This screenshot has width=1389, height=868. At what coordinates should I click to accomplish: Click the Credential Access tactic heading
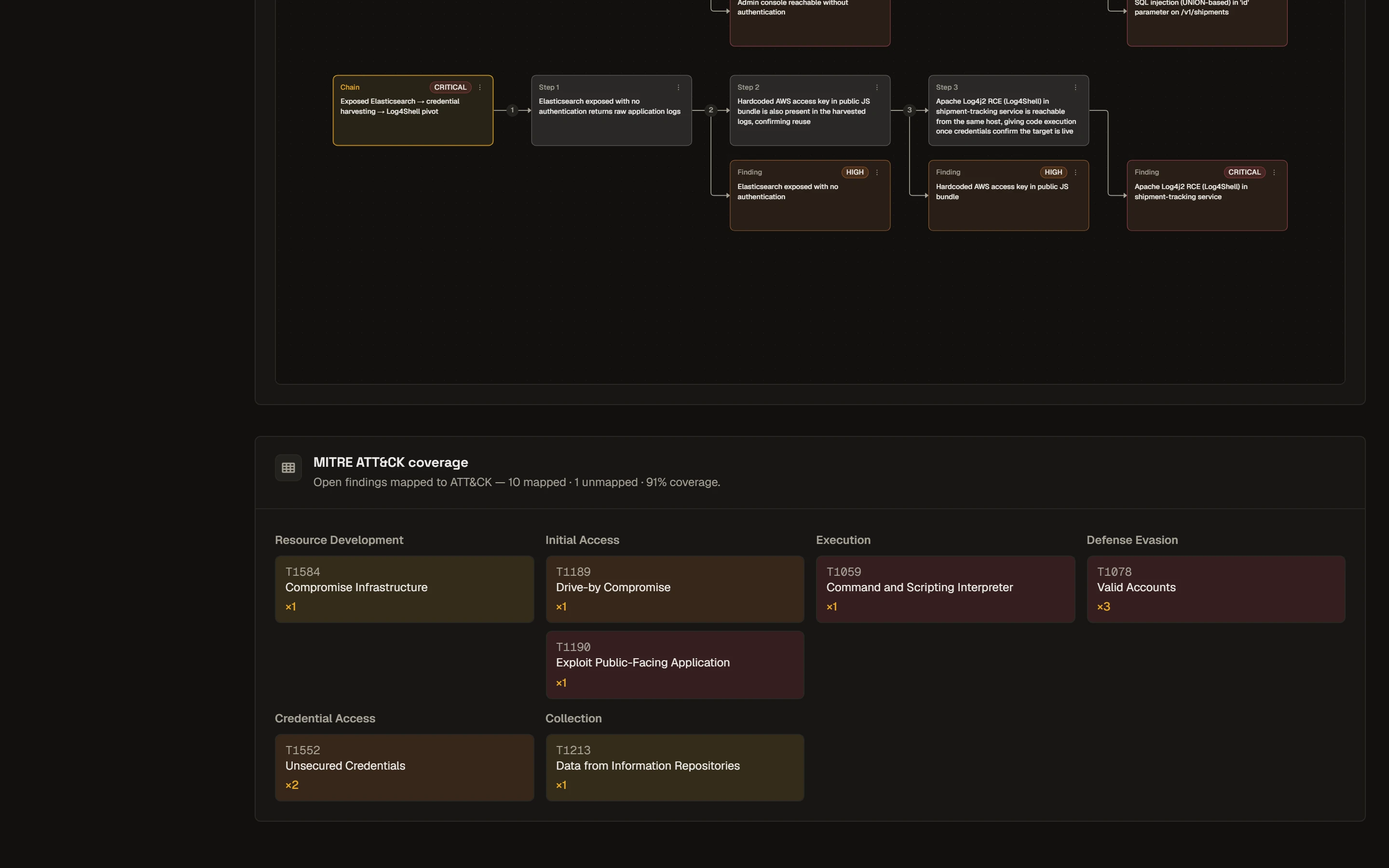(325, 719)
